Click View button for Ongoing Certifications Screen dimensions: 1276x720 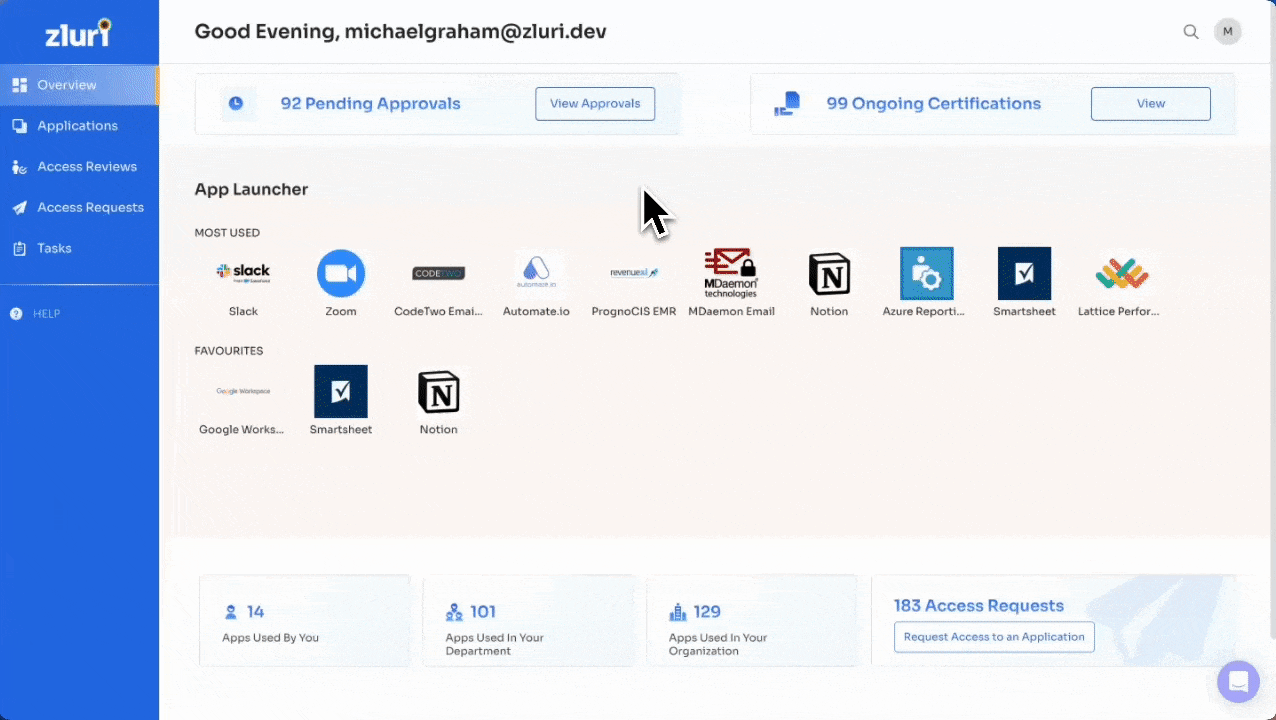tap(1151, 104)
